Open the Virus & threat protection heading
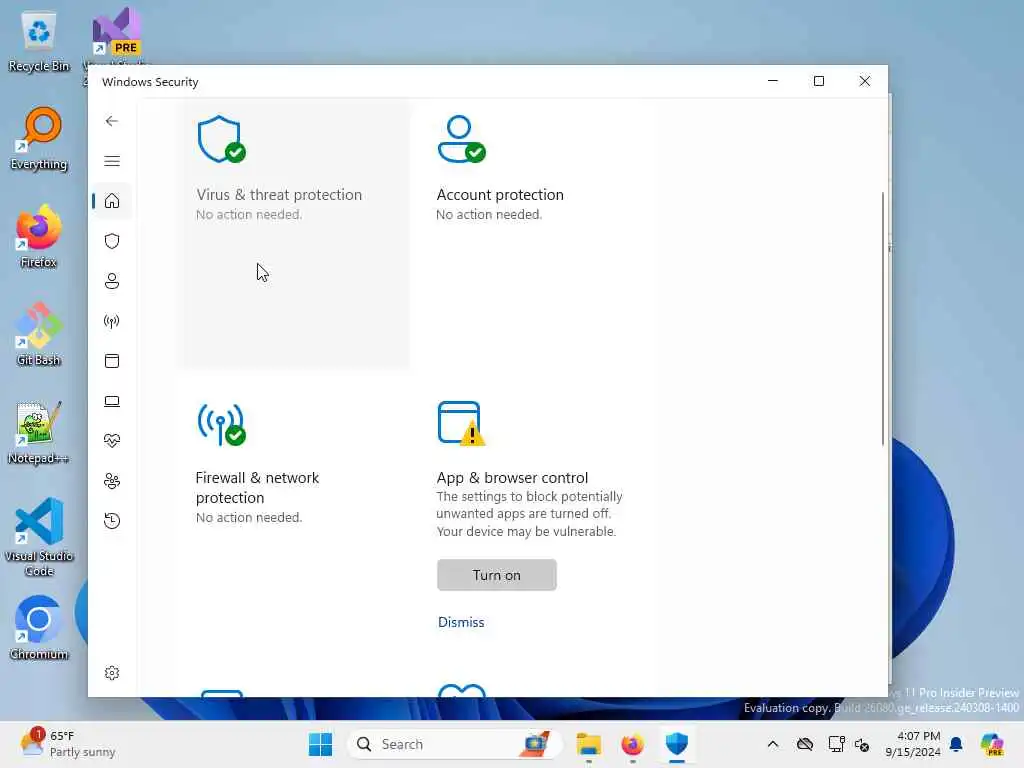The width and height of the screenshot is (1024, 768). 279,195
